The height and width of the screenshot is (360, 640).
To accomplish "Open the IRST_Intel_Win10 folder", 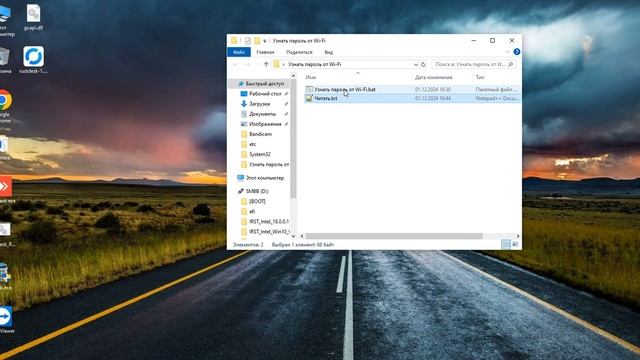I will [x=269, y=232].
